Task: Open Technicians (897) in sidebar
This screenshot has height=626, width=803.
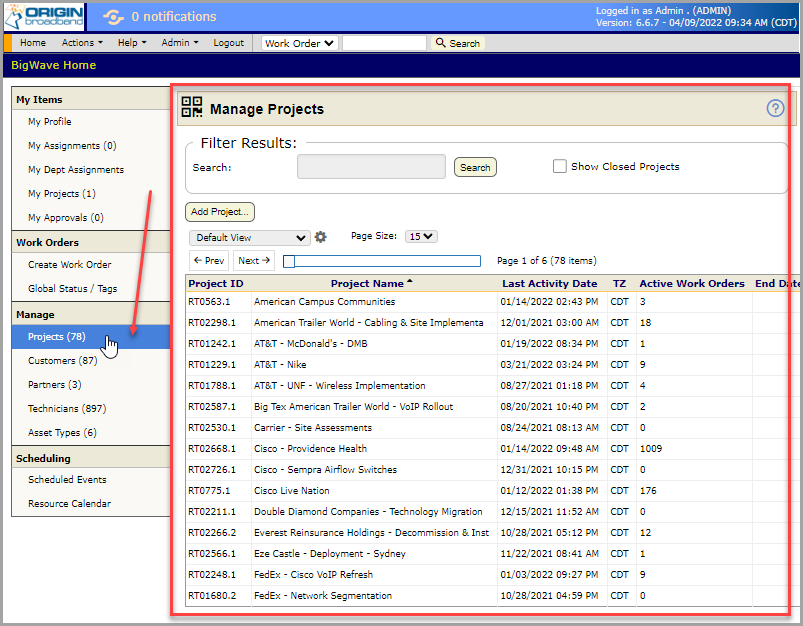Action: (67, 409)
